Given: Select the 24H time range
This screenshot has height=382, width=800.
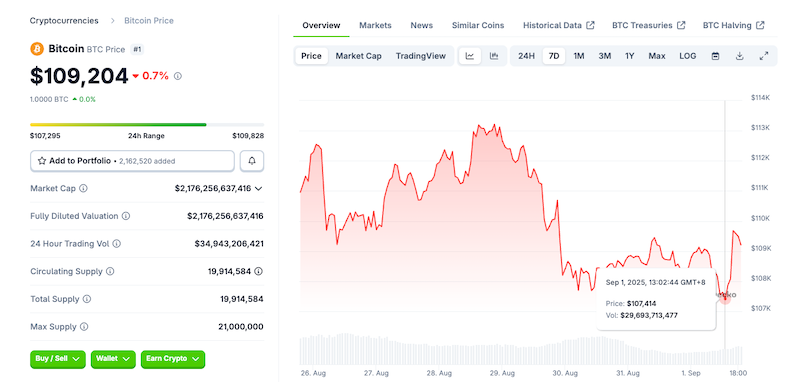Looking at the screenshot, I should (526, 56).
